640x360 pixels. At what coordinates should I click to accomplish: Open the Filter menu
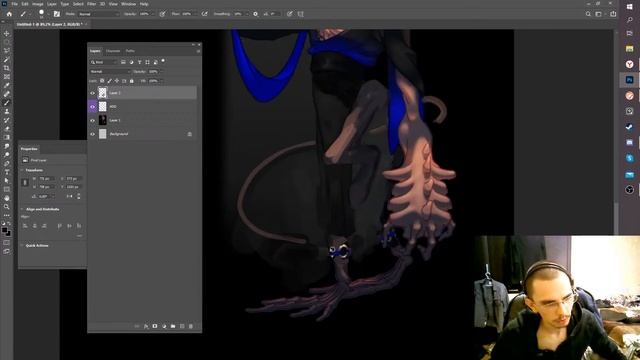coord(91,4)
